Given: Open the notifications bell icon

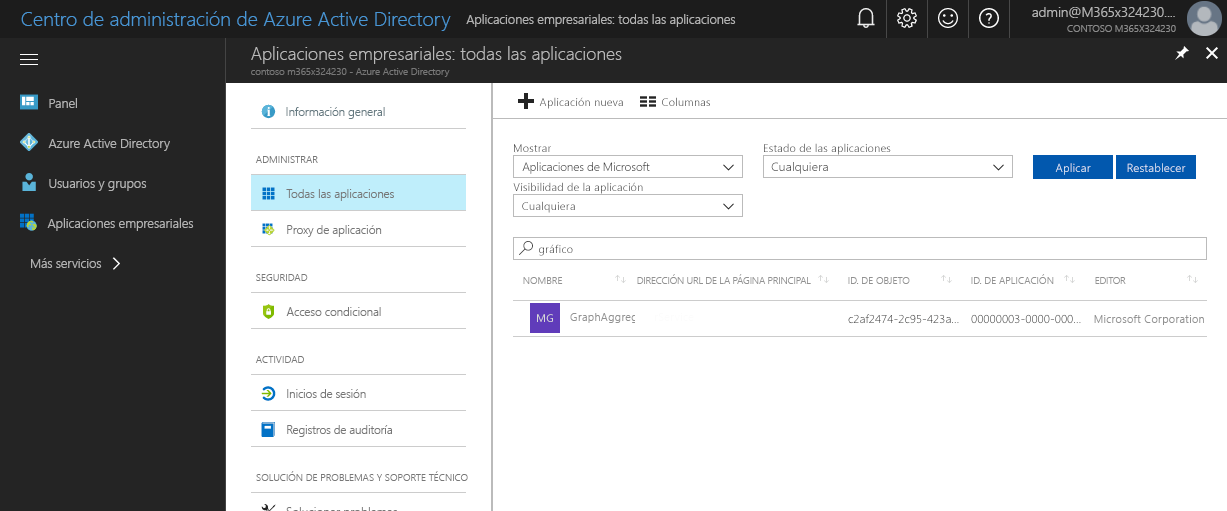Looking at the screenshot, I should click(x=866, y=18).
